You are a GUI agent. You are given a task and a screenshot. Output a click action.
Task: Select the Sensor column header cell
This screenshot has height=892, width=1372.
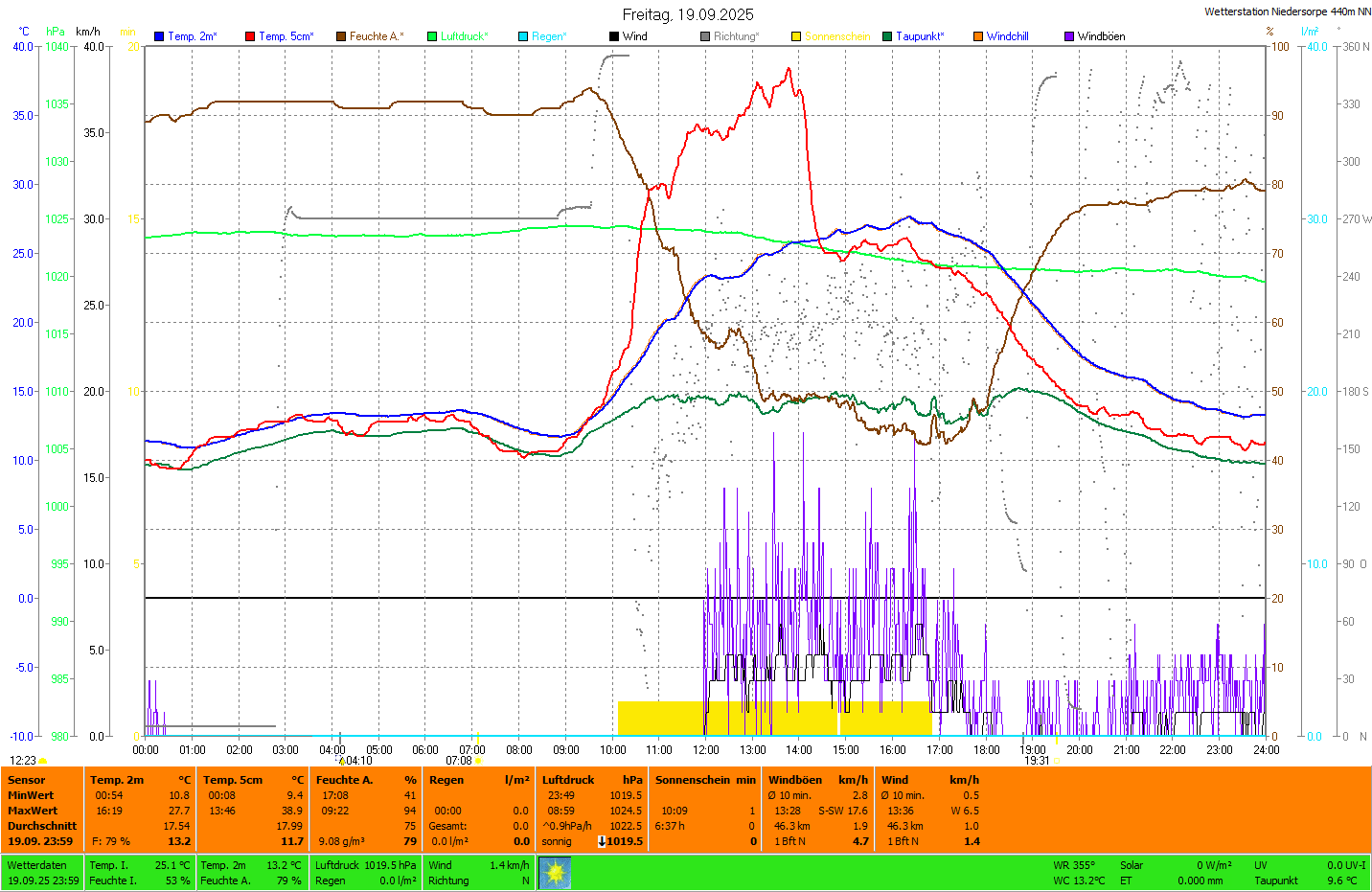click(x=27, y=780)
